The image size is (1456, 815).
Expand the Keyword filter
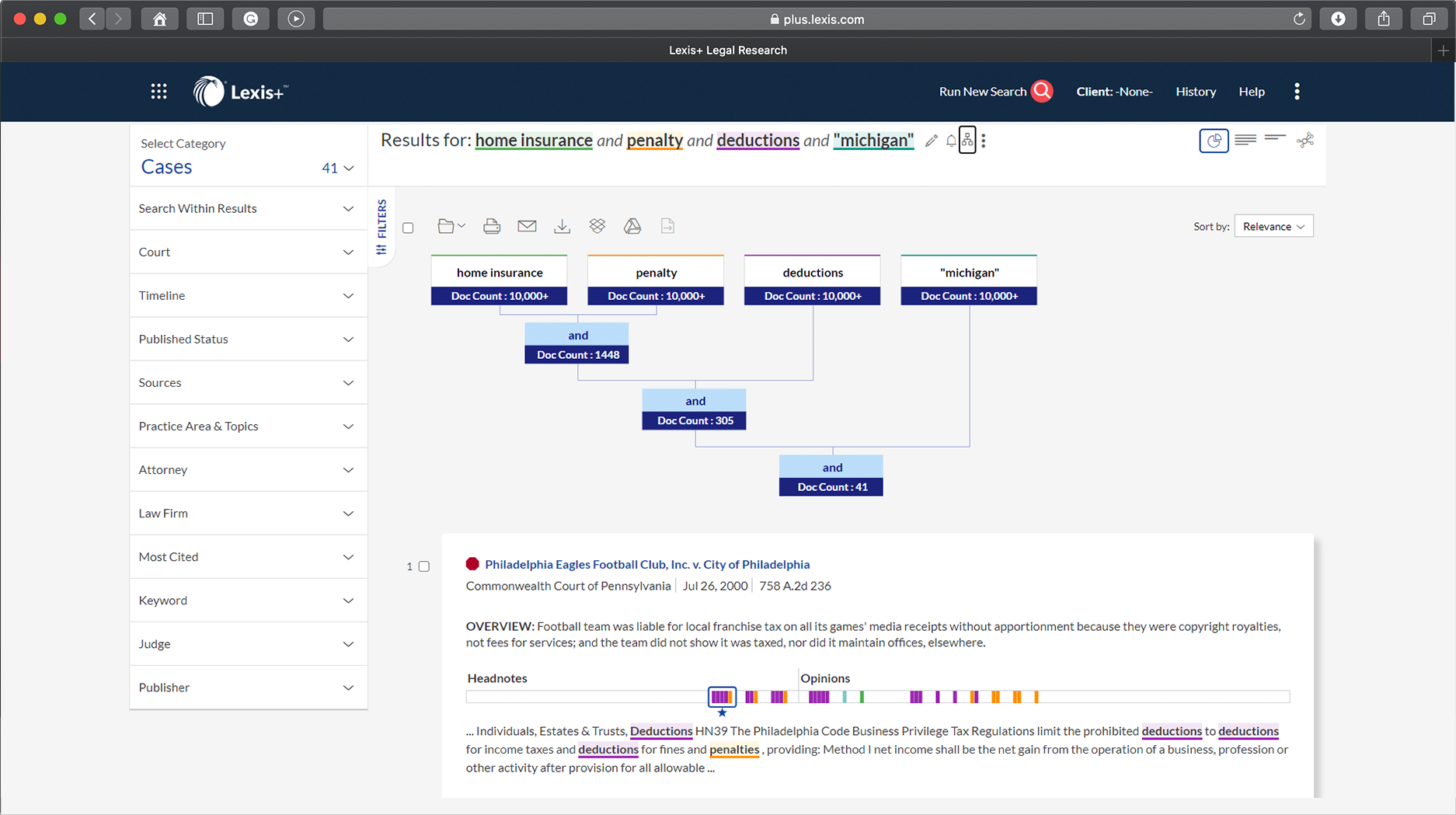click(x=248, y=600)
